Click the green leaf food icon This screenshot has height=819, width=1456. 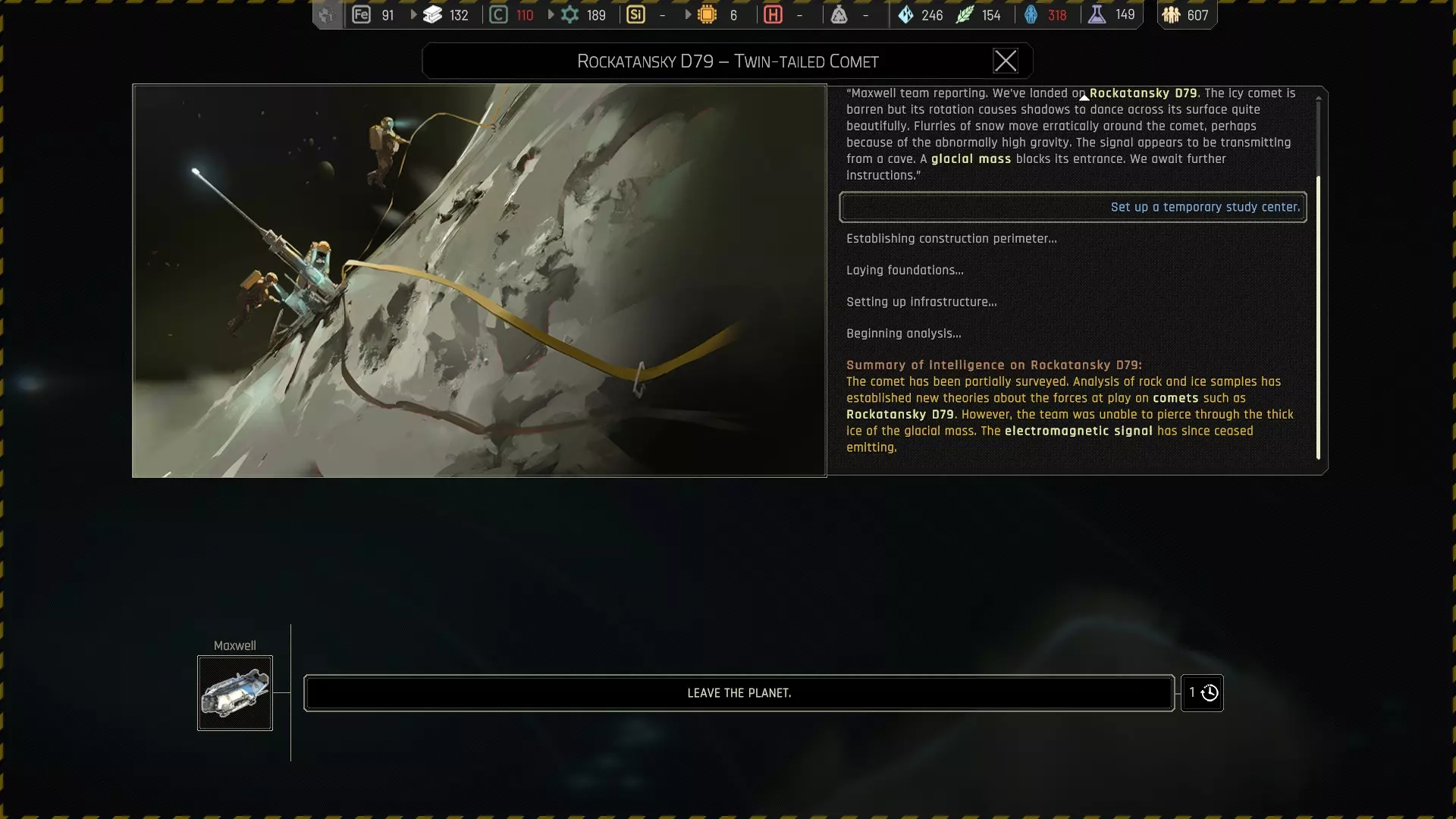point(965,15)
